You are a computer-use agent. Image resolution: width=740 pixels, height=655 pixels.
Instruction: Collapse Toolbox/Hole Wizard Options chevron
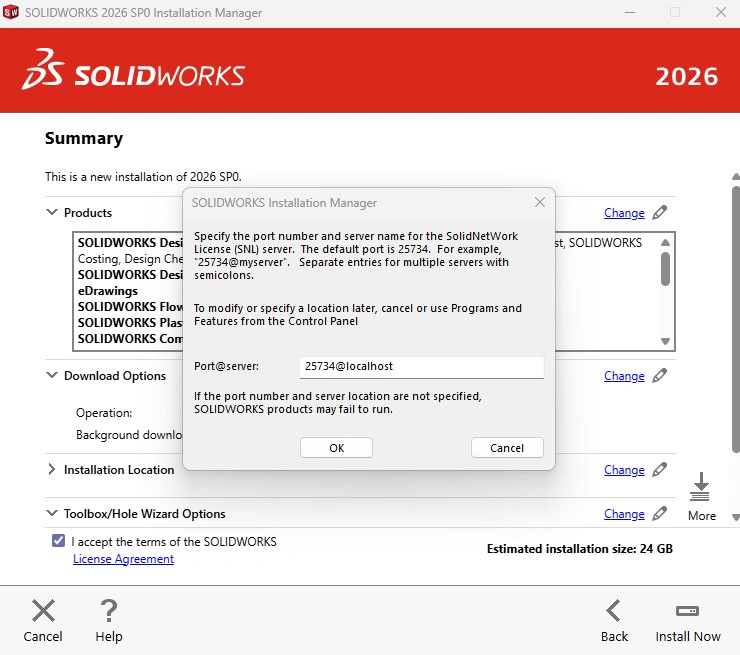52,513
